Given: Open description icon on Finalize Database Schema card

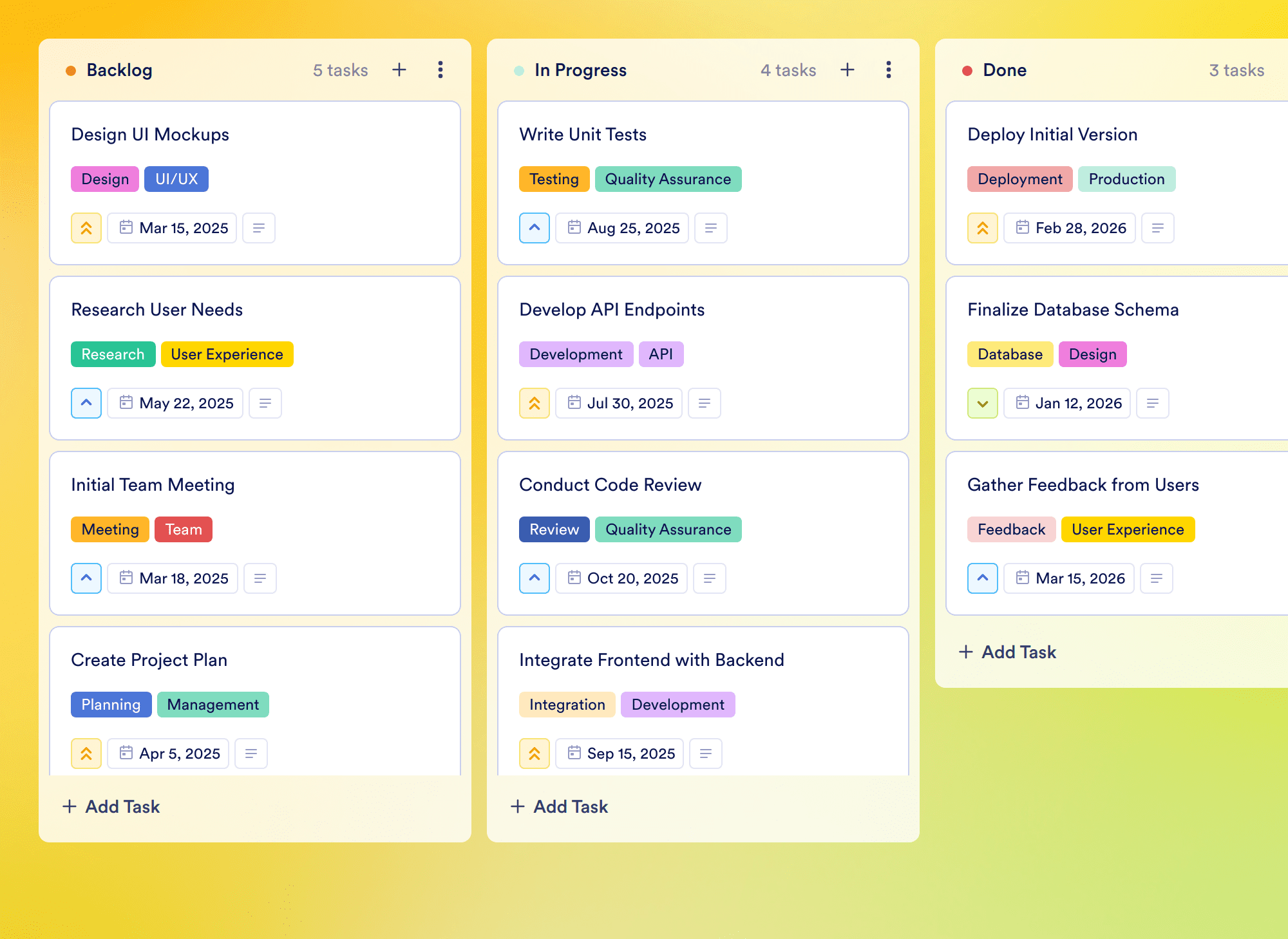Looking at the screenshot, I should 1153,403.
